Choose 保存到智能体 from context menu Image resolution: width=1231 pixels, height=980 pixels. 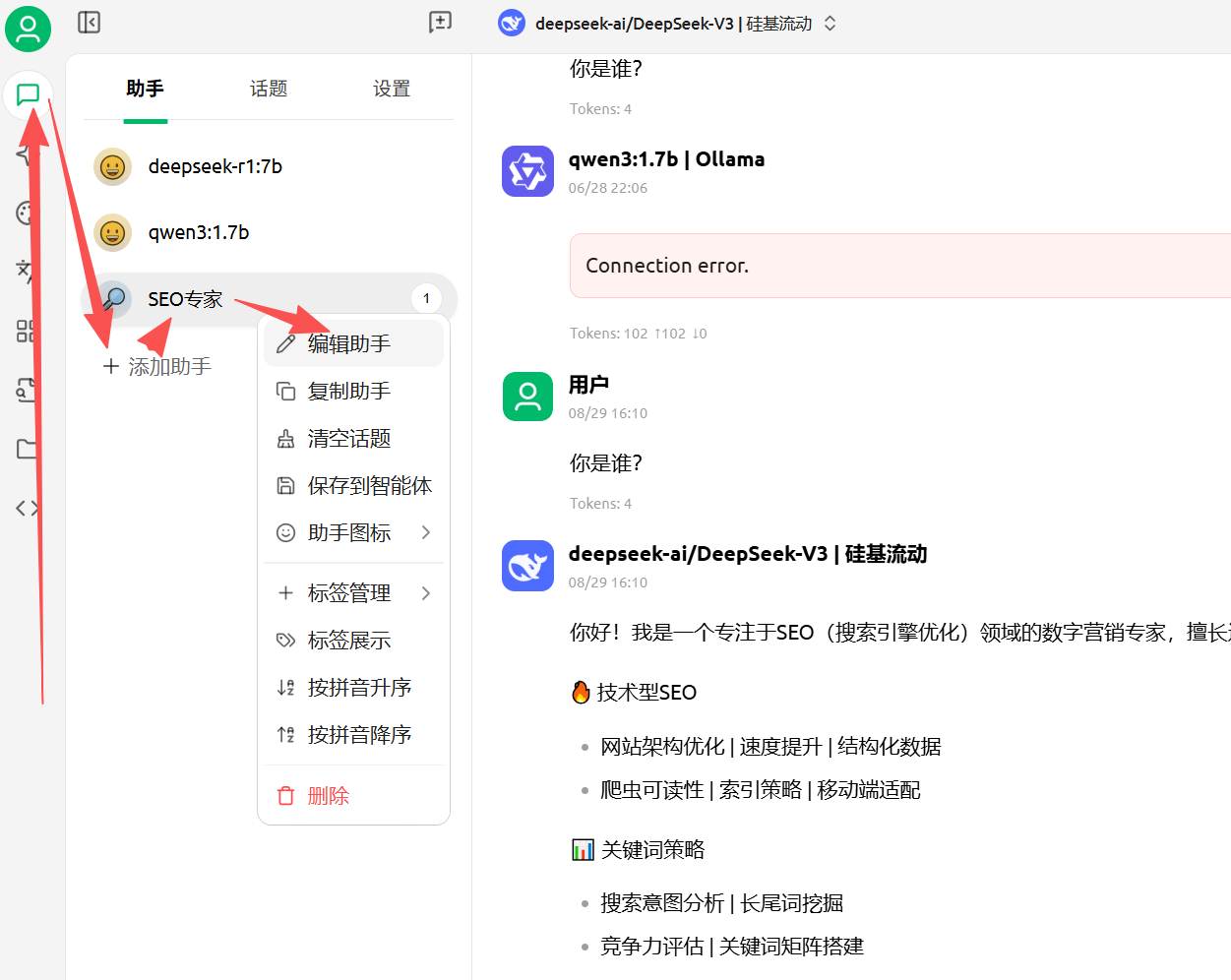pyautogui.click(x=354, y=485)
